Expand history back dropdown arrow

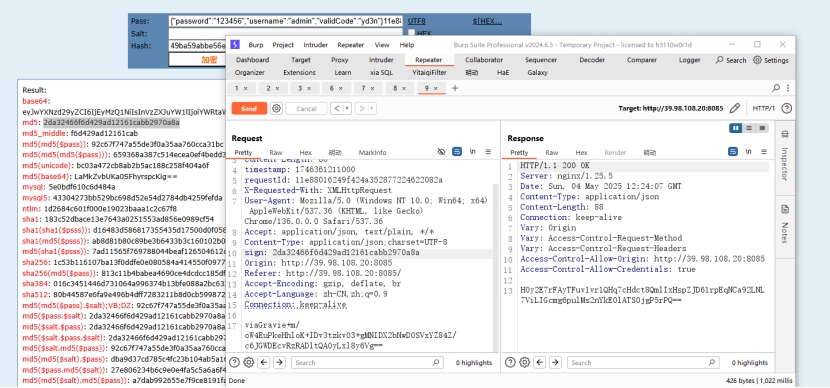click(x=347, y=109)
